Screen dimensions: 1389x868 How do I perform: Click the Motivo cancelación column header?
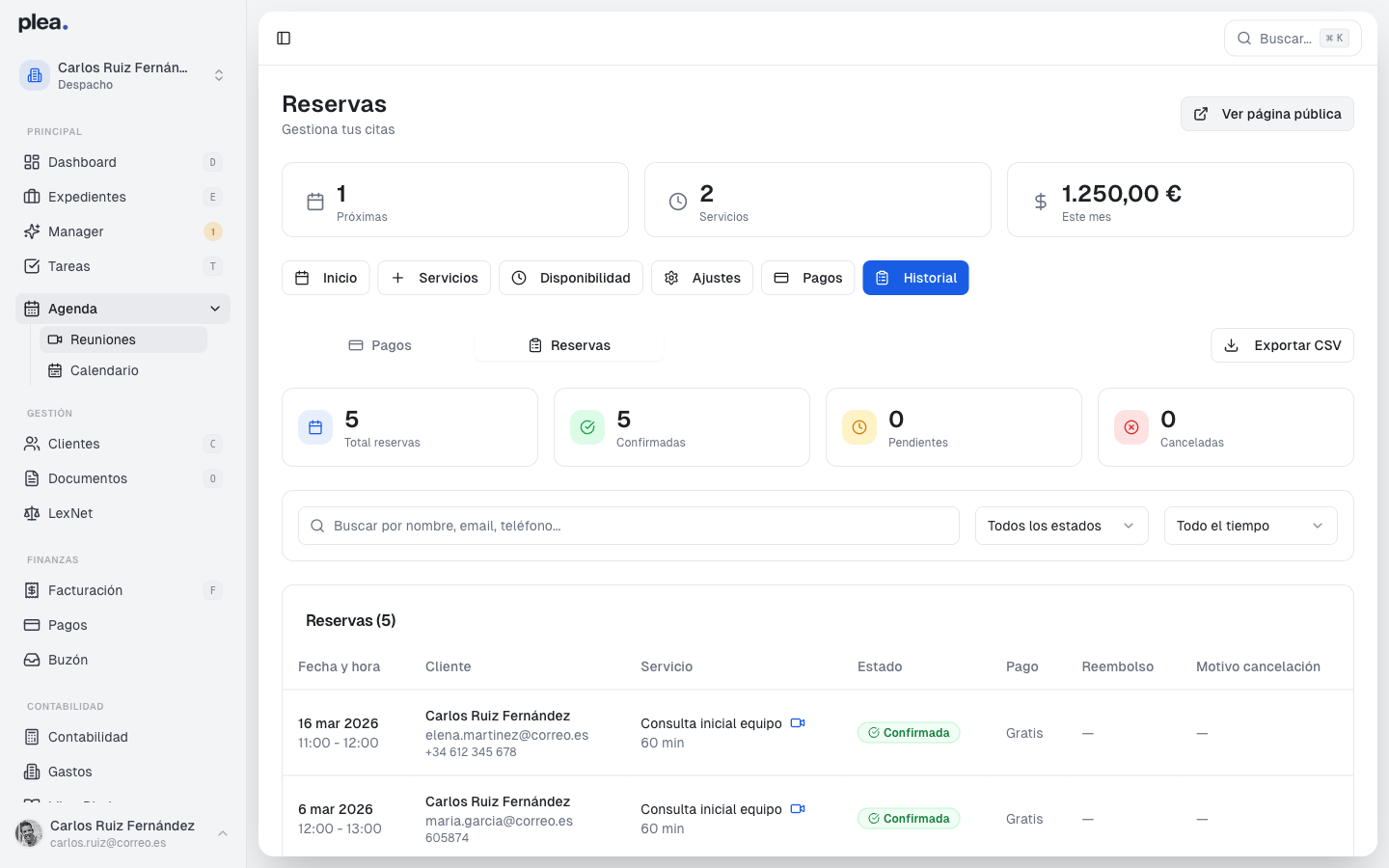1258,666
